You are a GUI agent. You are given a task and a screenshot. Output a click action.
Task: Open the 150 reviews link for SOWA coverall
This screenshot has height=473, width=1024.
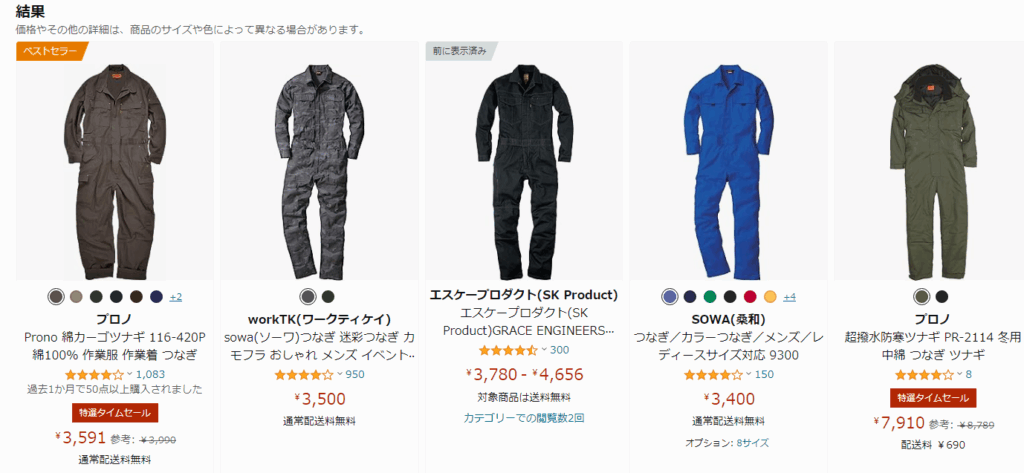764,374
